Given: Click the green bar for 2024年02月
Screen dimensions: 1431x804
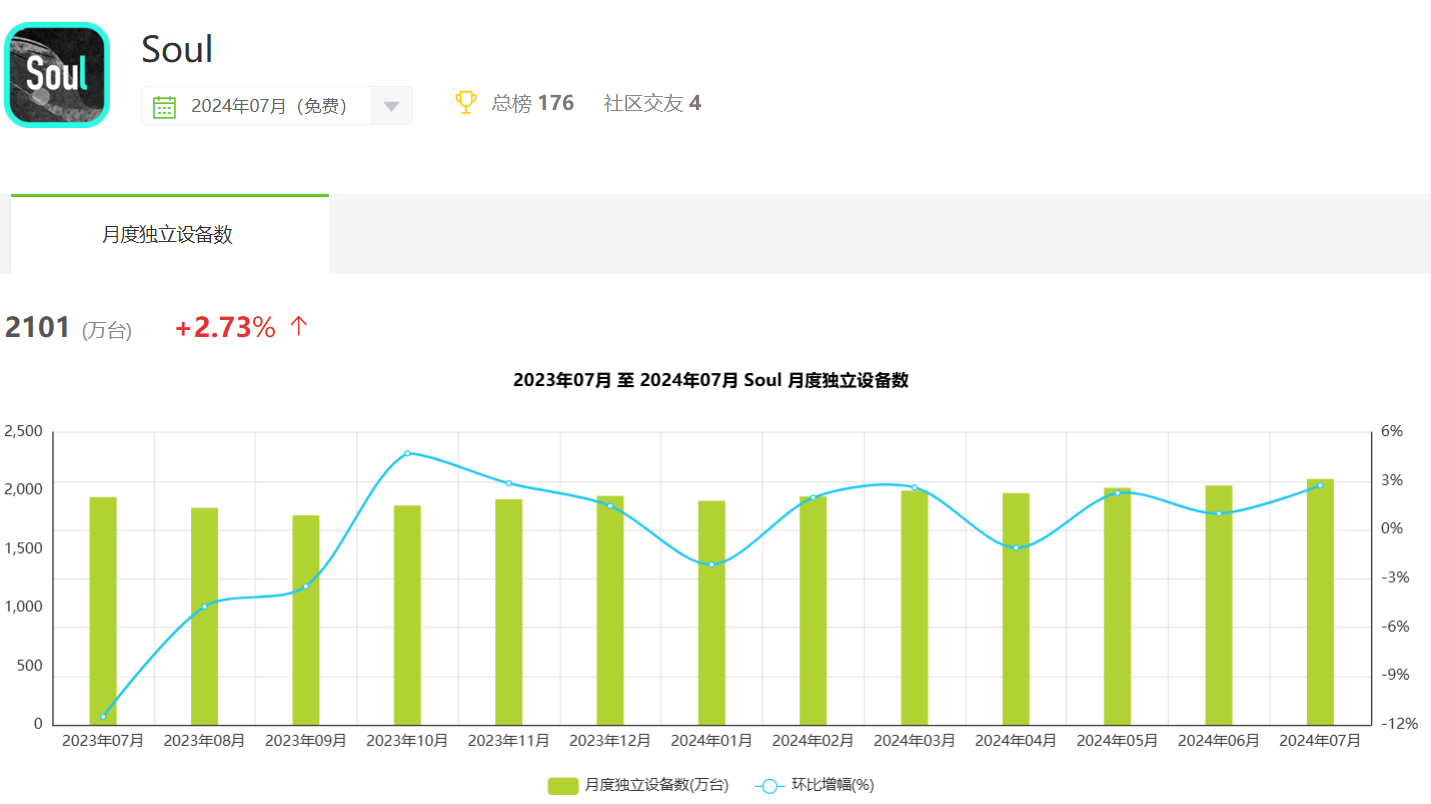Looking at the screenshot, I should 813,610.
